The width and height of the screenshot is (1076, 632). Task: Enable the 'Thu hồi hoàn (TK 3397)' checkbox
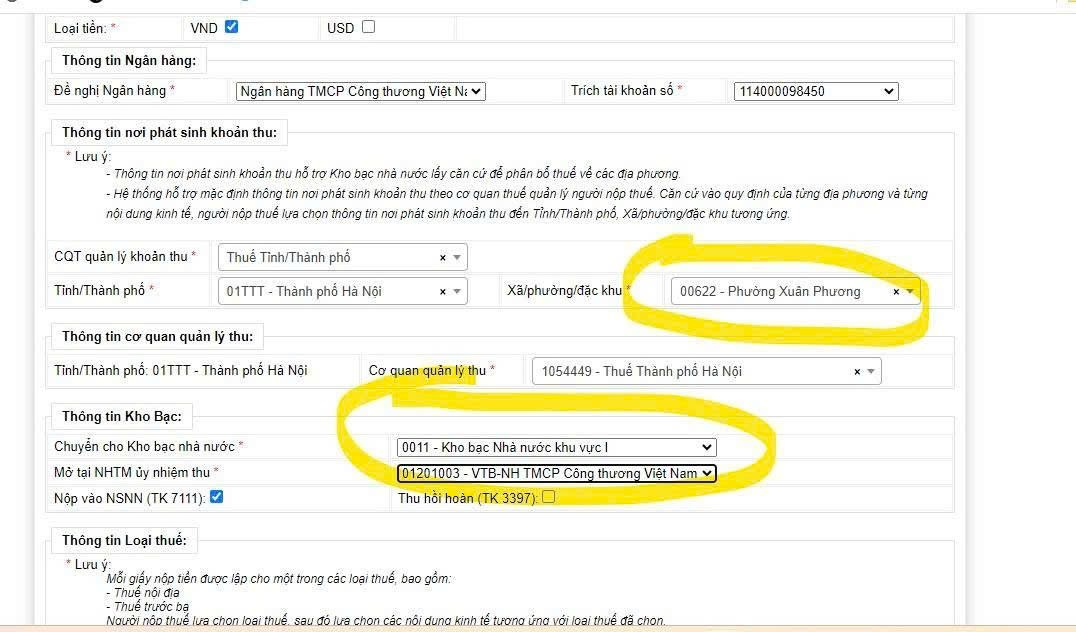[548, 497]
